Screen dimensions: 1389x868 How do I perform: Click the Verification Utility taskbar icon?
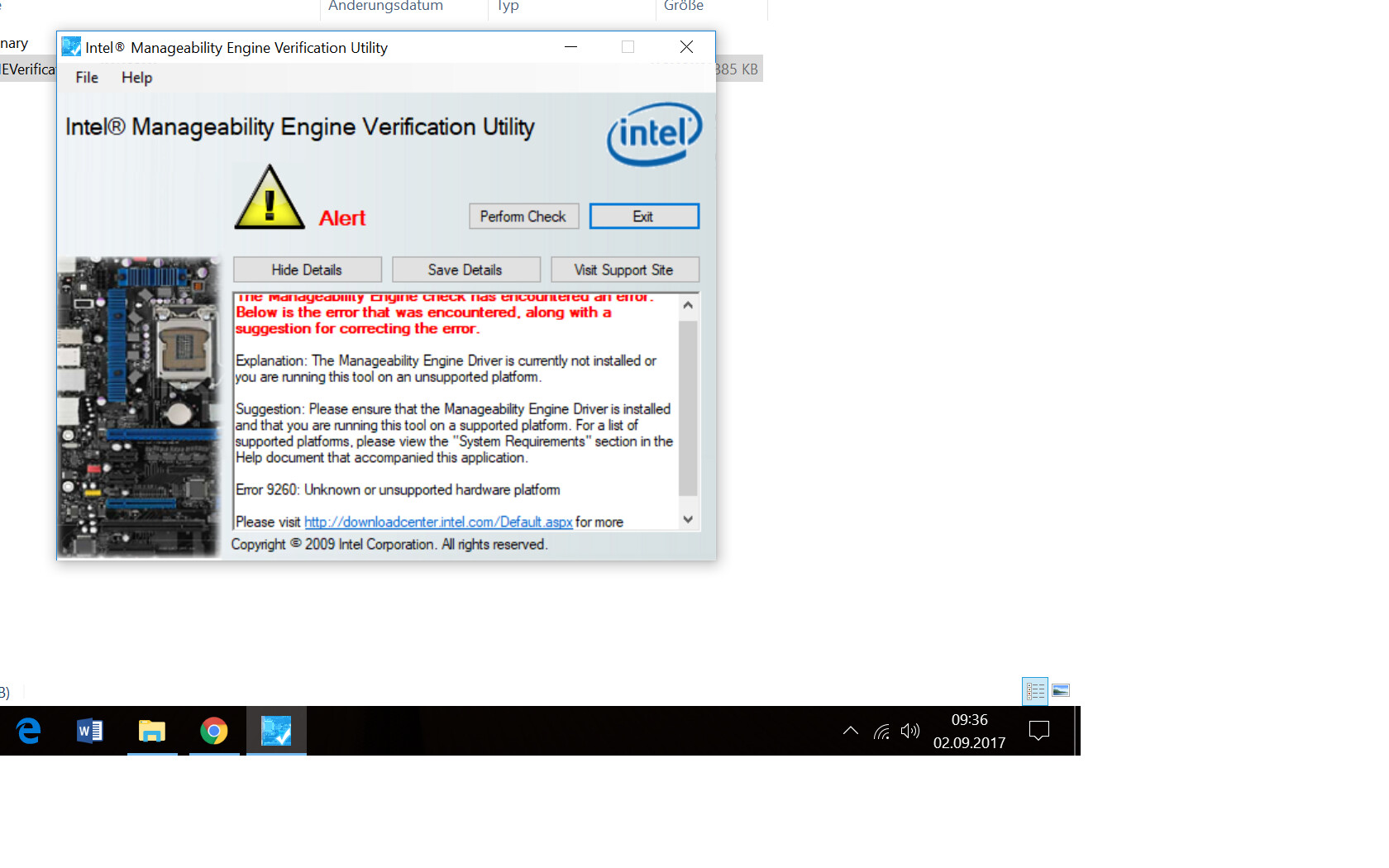(276, 731)
